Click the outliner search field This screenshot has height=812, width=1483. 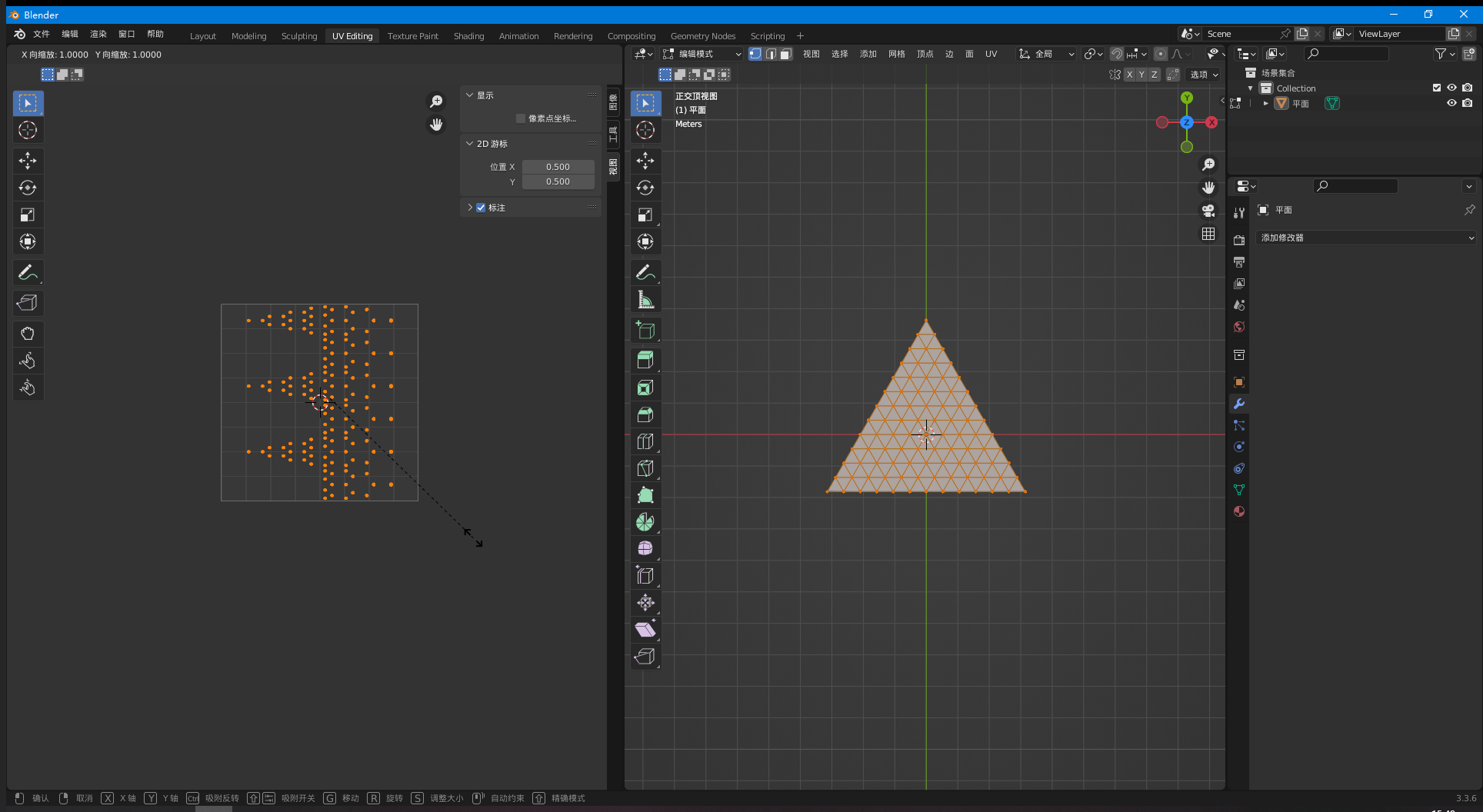tap(1346, 54)
